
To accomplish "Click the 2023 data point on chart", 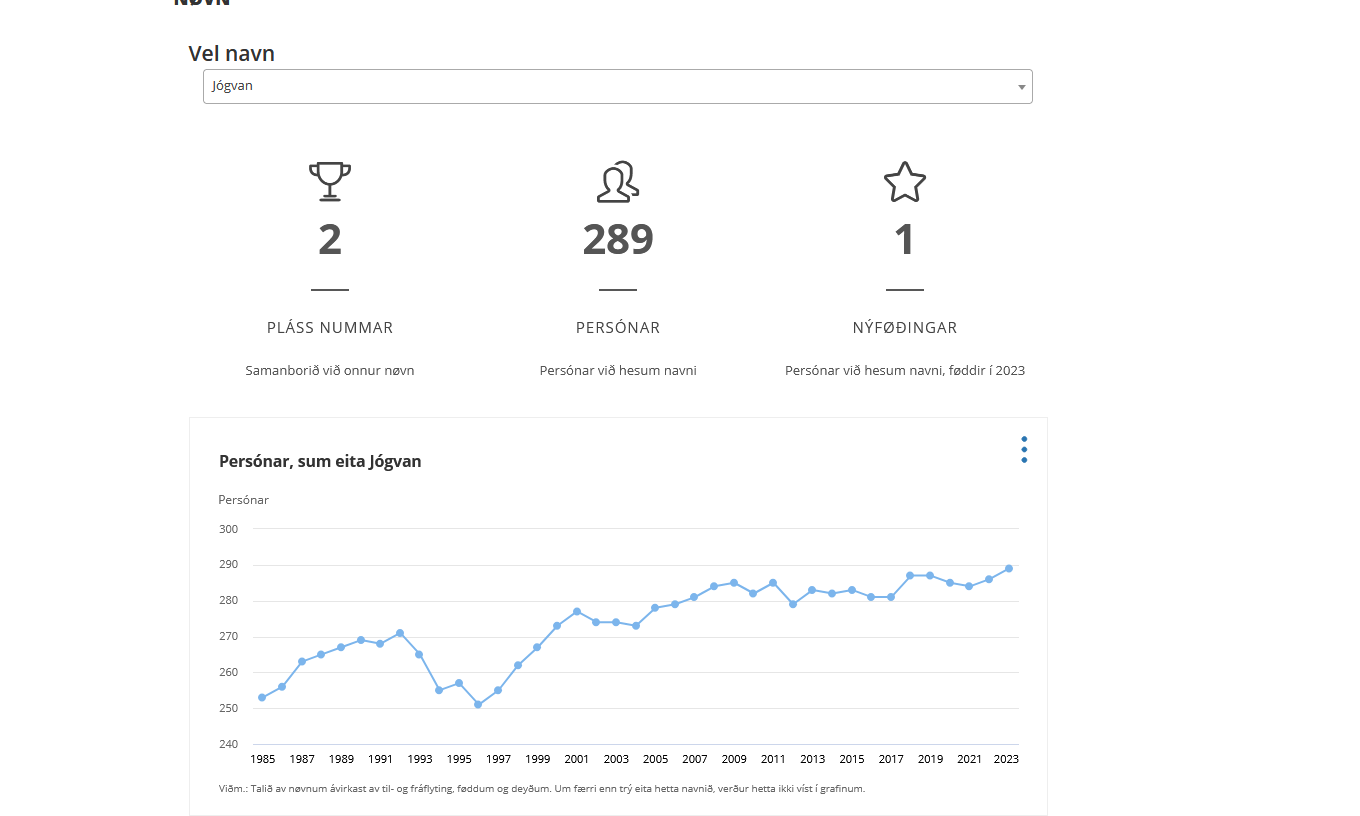I will (1009, 568).
